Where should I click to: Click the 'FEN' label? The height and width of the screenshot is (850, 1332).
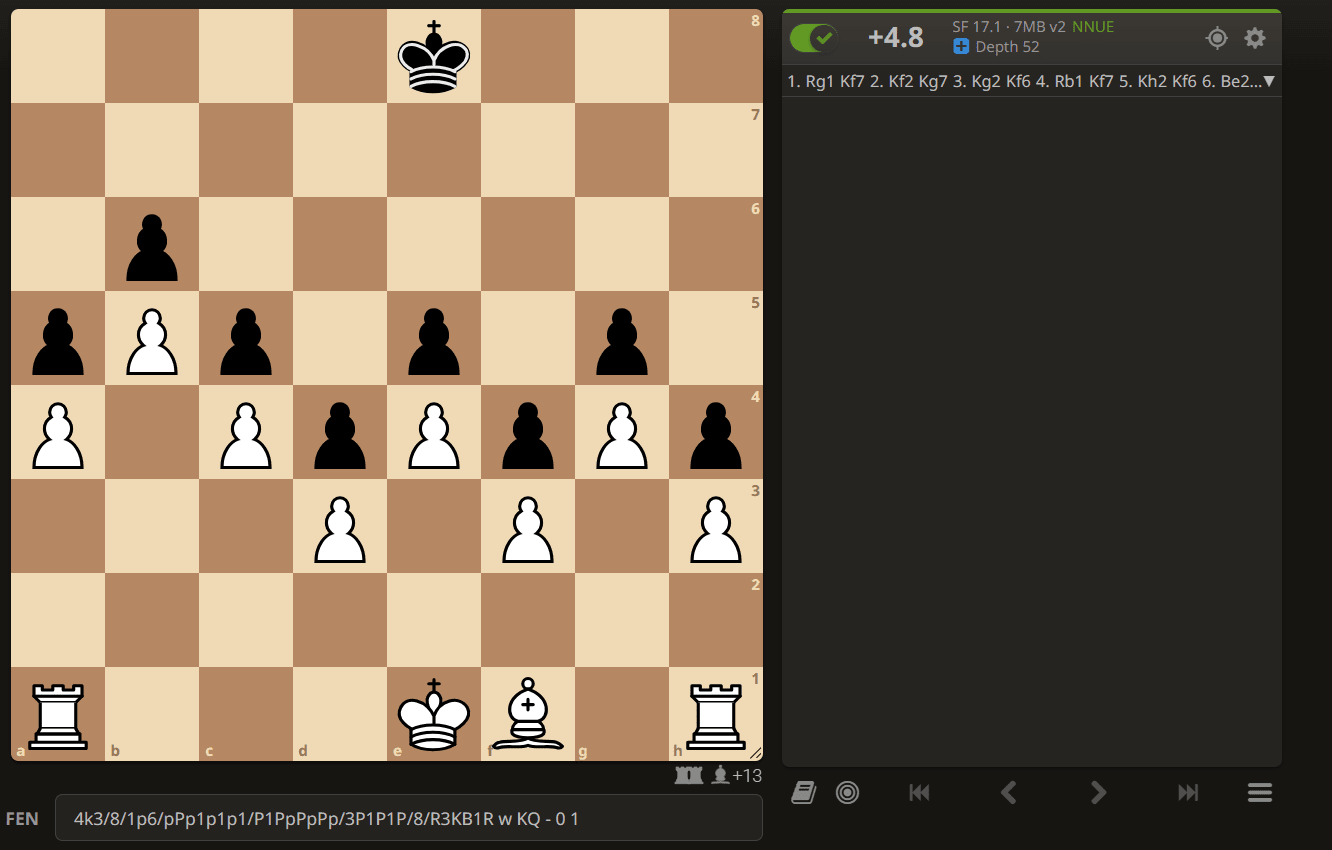click(x=22, y=818)
